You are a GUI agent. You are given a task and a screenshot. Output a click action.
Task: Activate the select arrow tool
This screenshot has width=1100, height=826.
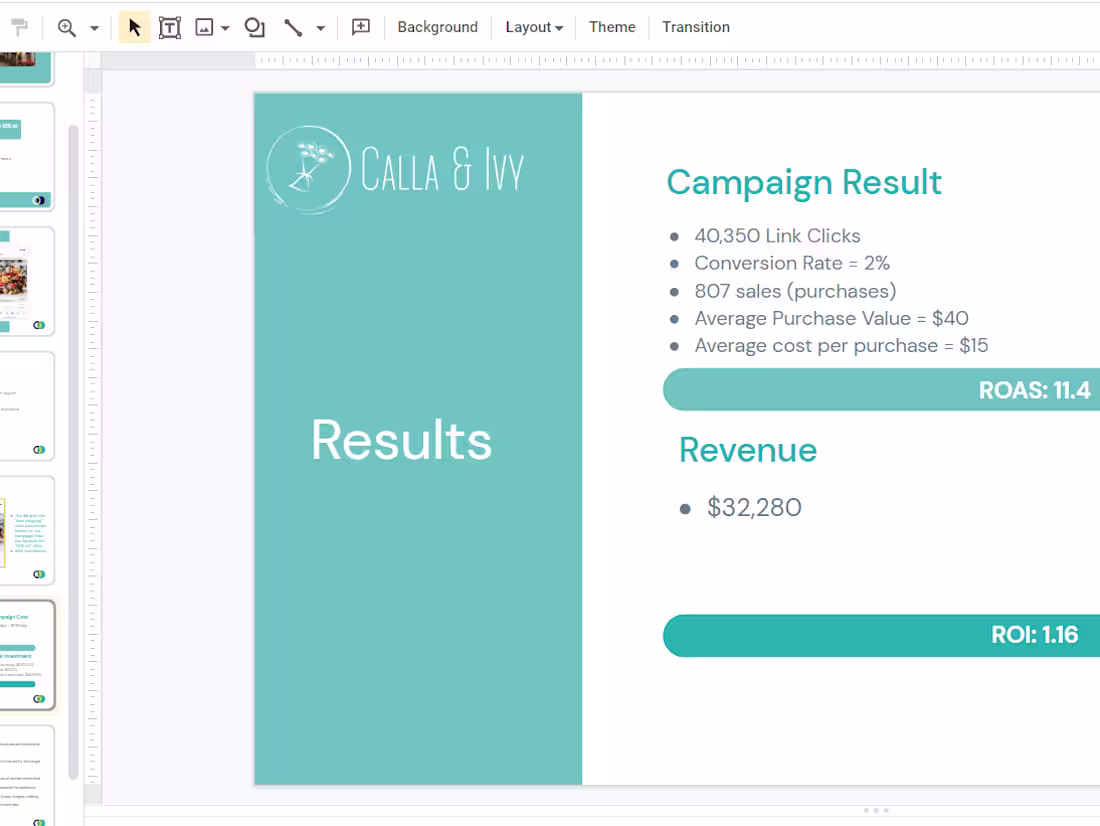133,27
